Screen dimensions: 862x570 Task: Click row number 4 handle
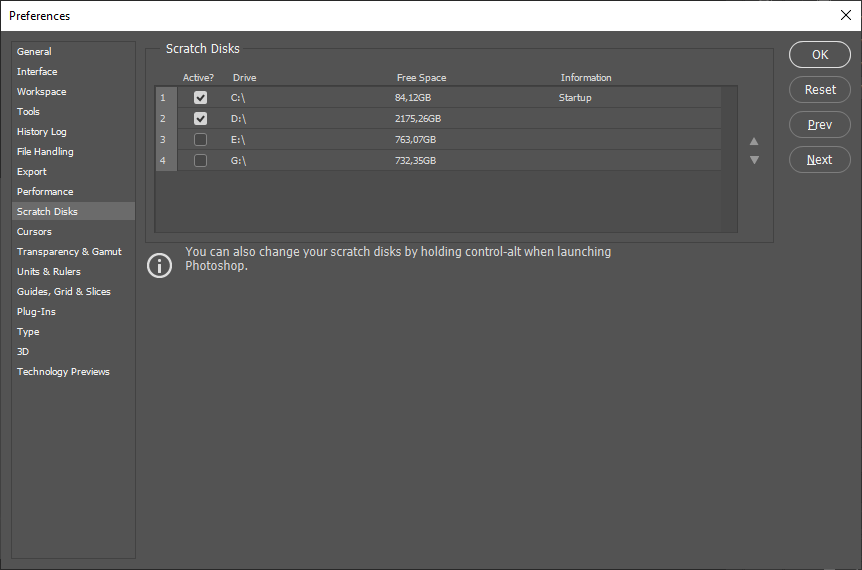click(166, 161)
